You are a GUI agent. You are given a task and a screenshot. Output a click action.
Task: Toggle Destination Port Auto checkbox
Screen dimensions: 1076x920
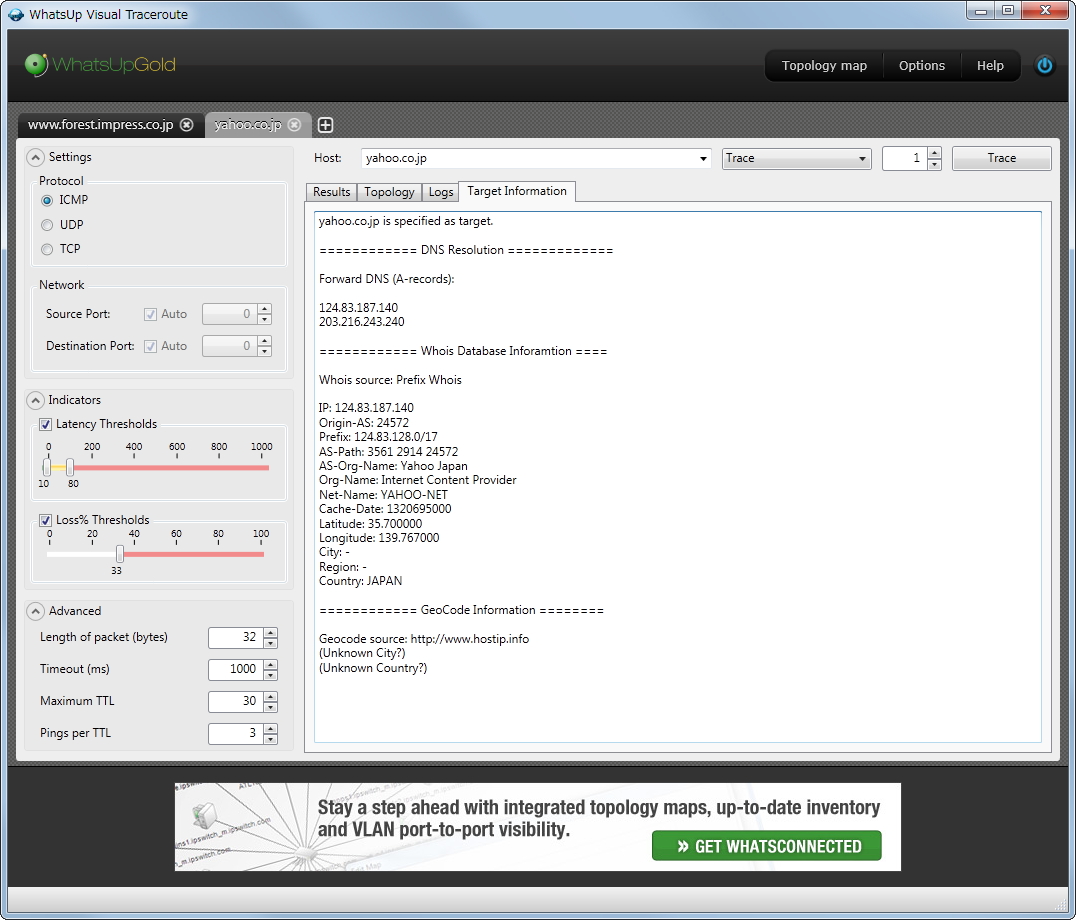150,346
